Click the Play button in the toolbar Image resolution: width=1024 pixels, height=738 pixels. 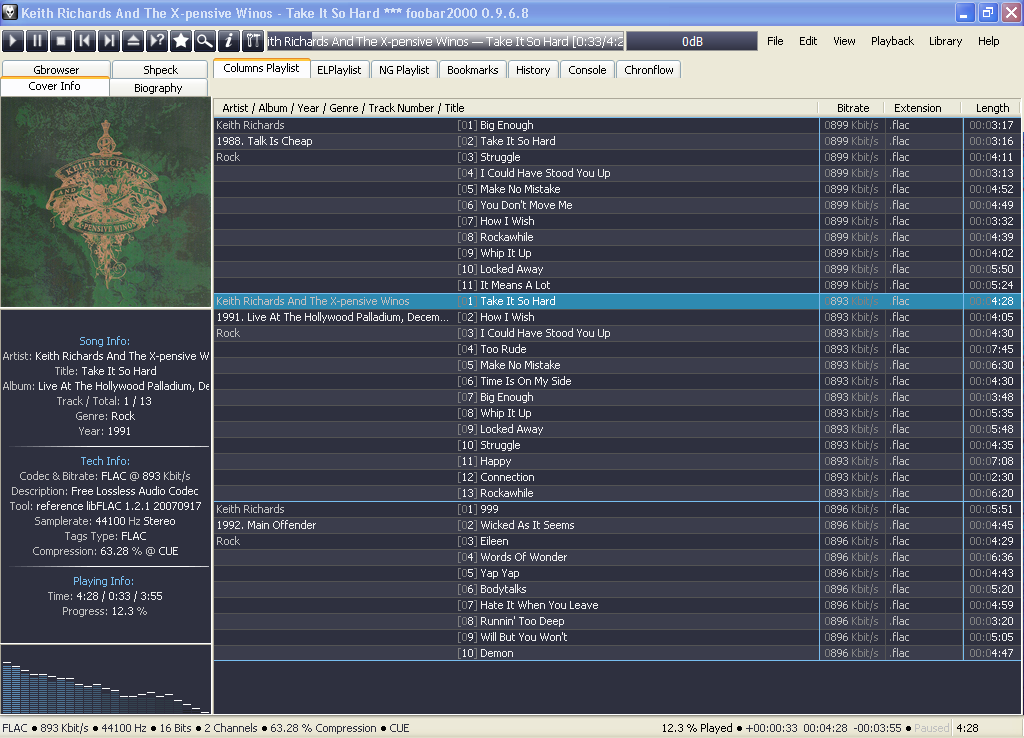[x=13, y=41]
